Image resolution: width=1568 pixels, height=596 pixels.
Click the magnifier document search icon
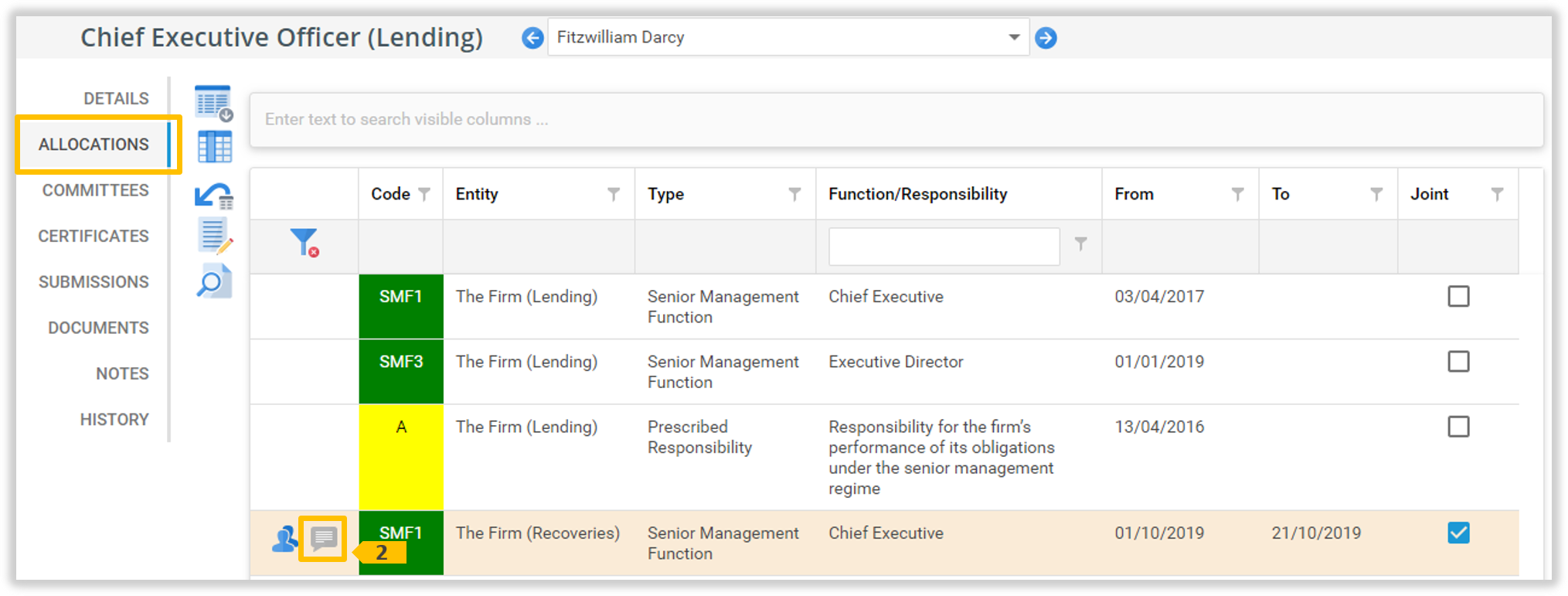coord(214,282)
